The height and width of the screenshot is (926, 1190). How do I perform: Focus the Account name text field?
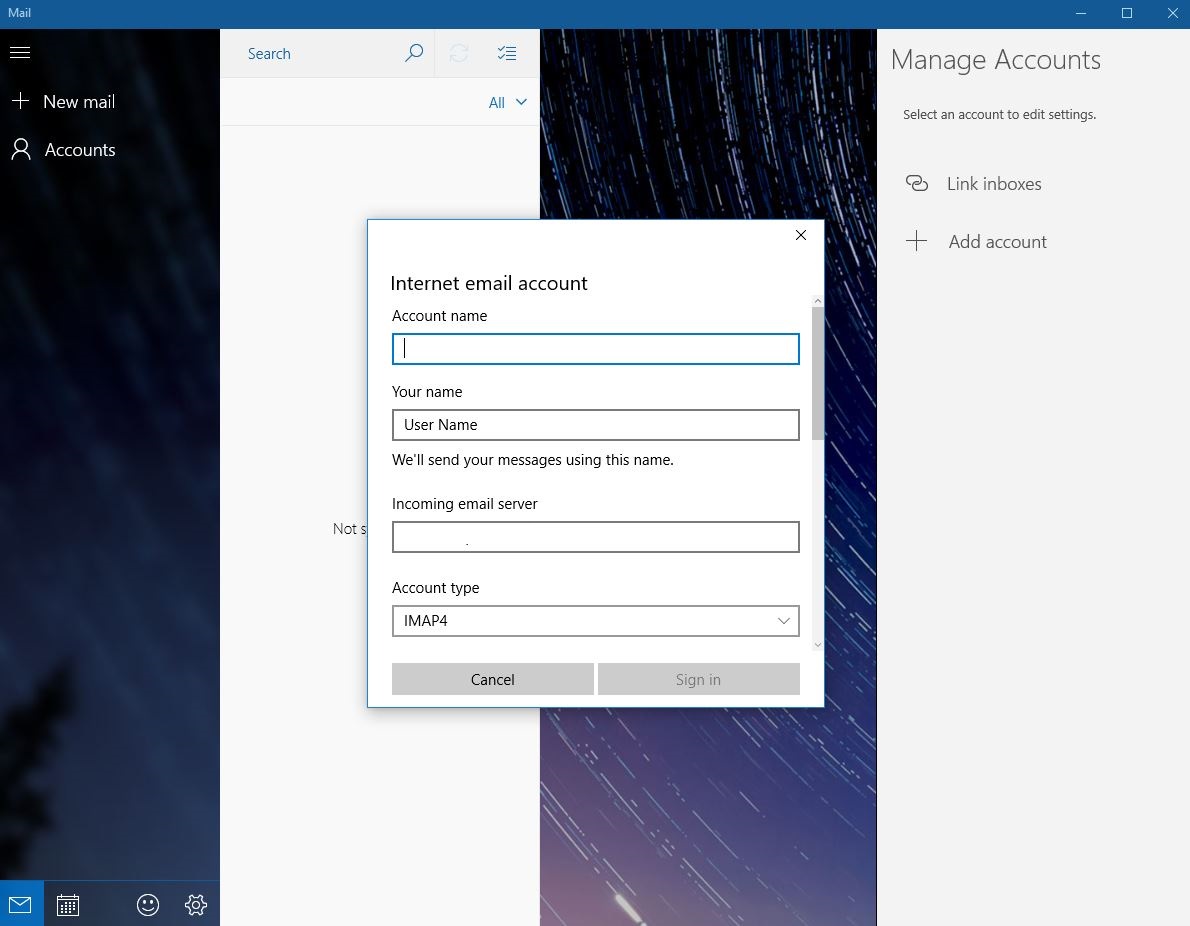point(595,349)
